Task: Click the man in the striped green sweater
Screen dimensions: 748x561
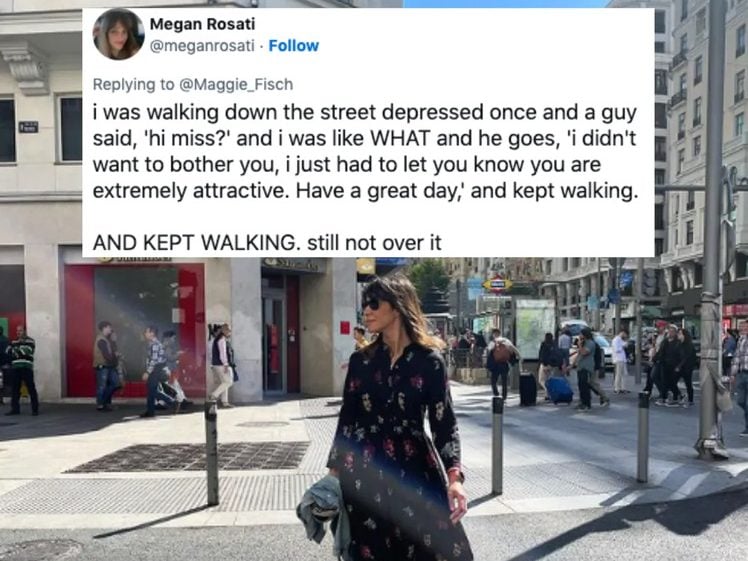Action: (21, 370)
